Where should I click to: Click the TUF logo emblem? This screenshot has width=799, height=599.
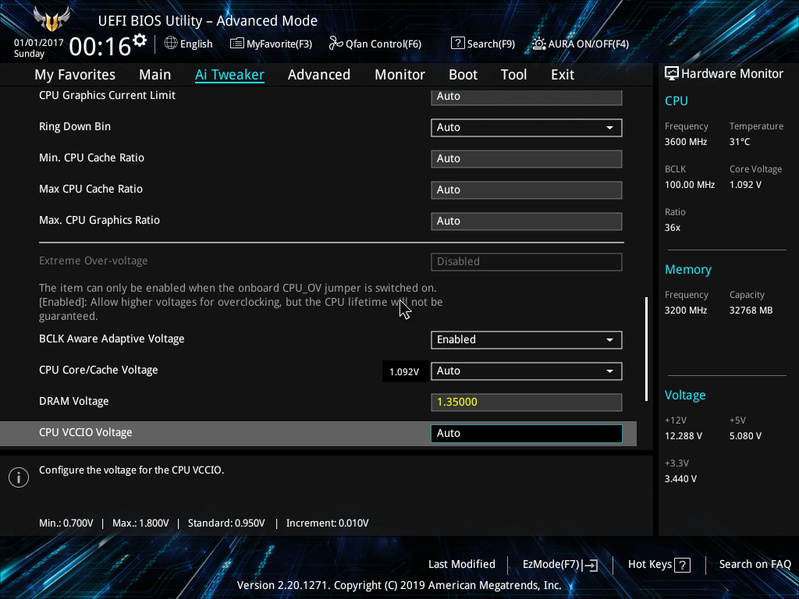[x=51, y=19]
